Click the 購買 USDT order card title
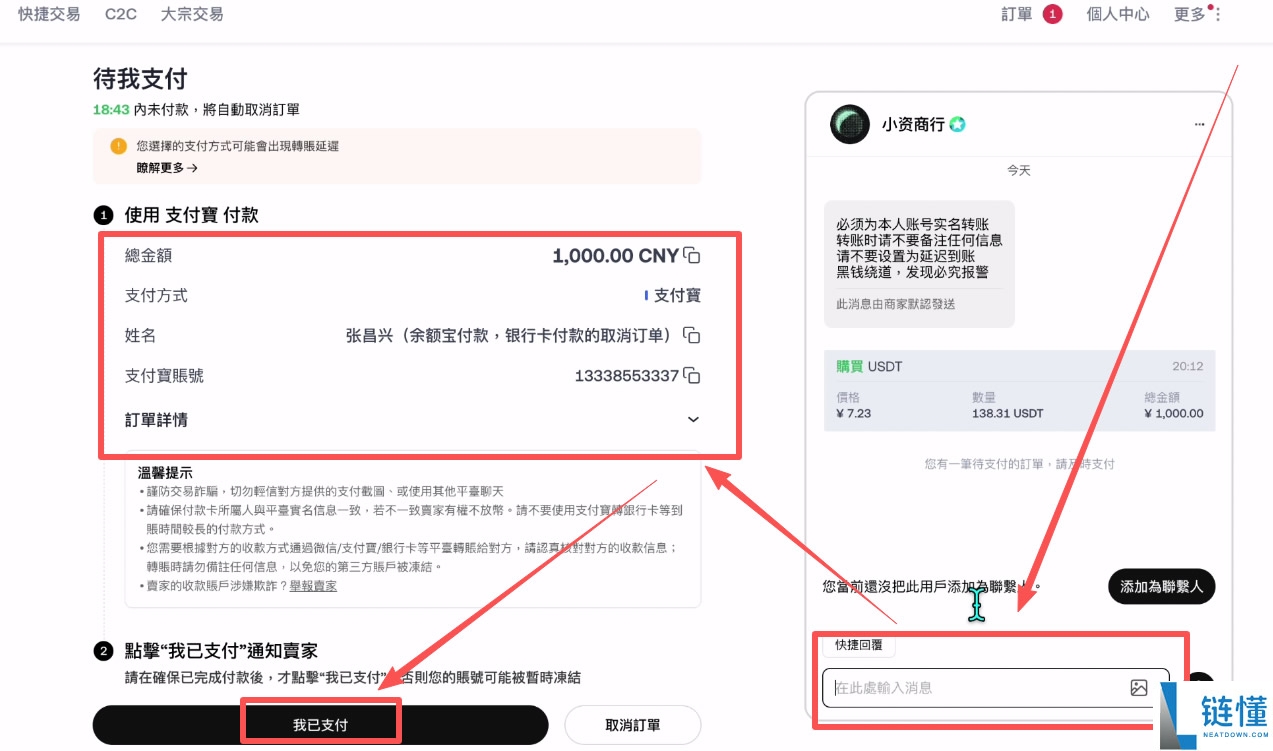This screenshot has width=1273, height=751. tap(869, 367)
